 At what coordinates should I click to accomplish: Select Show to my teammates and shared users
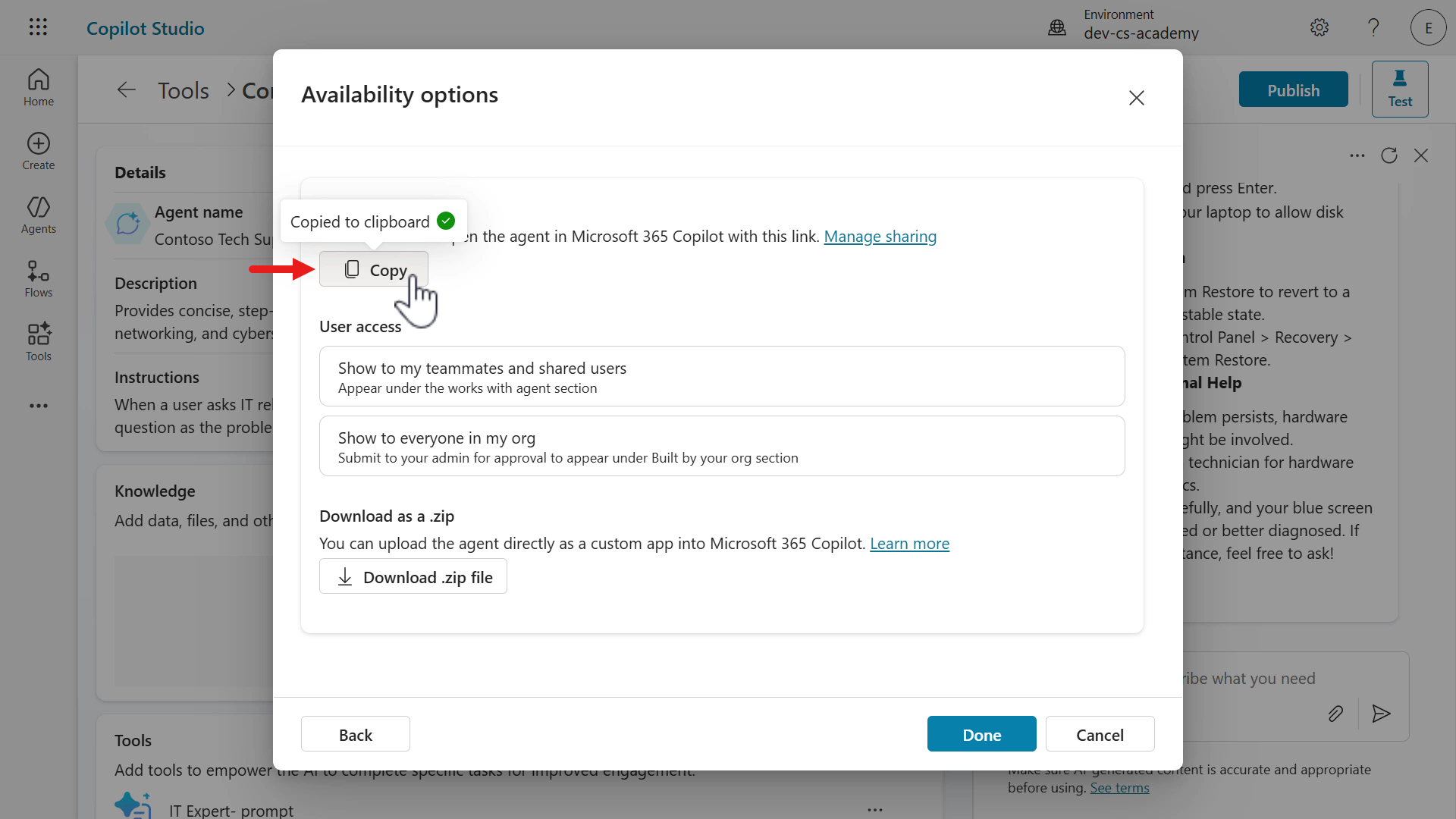click(x=721, y=377)
